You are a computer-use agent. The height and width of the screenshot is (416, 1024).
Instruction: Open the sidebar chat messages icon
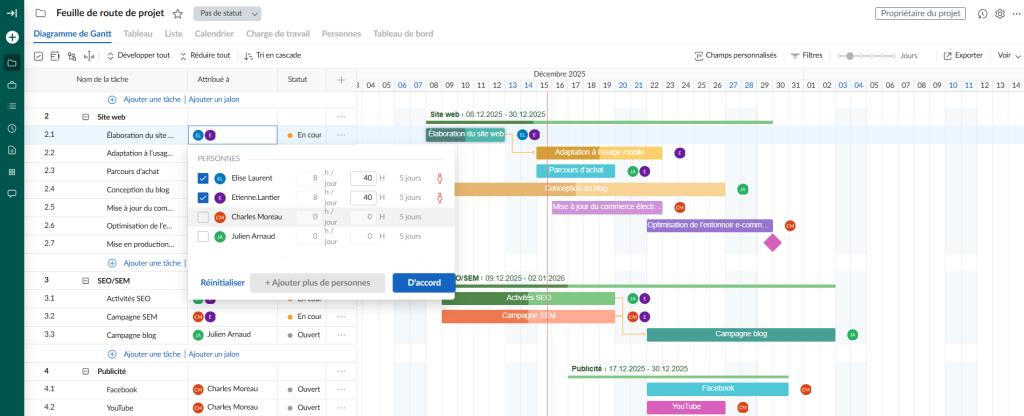(12, 193)
